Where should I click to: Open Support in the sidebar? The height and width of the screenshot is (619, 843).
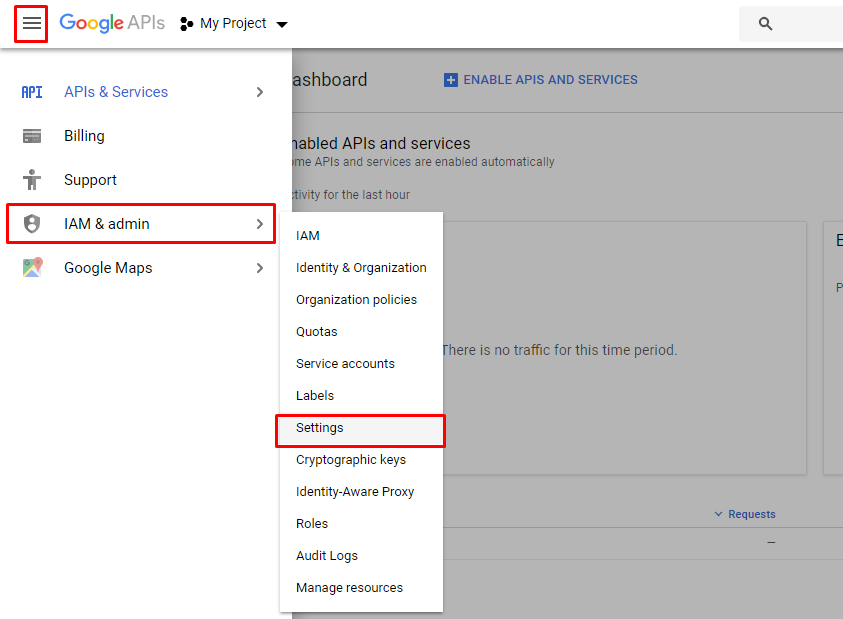point(141,180)
